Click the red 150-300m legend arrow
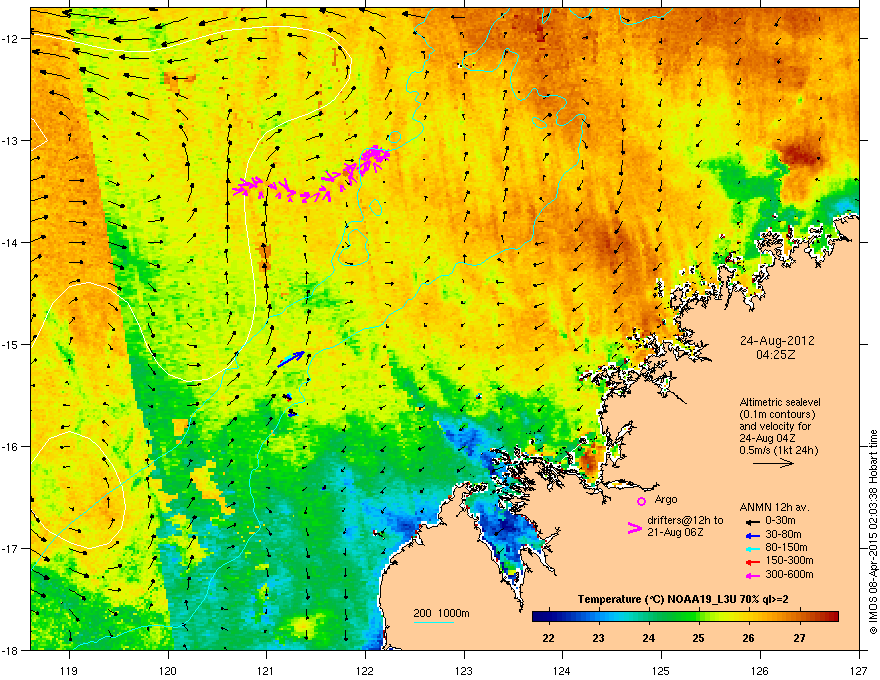880x680 pixels. tap(751, 562)
